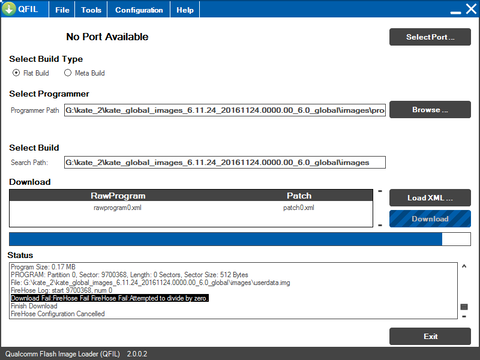The height and width of the screenshot is (360, 480).
Task: Click the RawProgram column header
Action: pyautogui.click(x=118, y=196)
